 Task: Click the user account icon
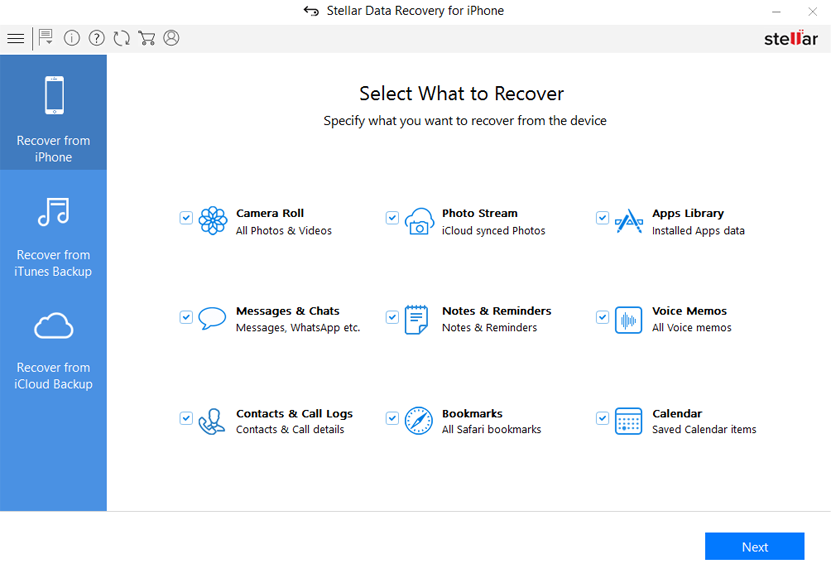coord(172,39)
